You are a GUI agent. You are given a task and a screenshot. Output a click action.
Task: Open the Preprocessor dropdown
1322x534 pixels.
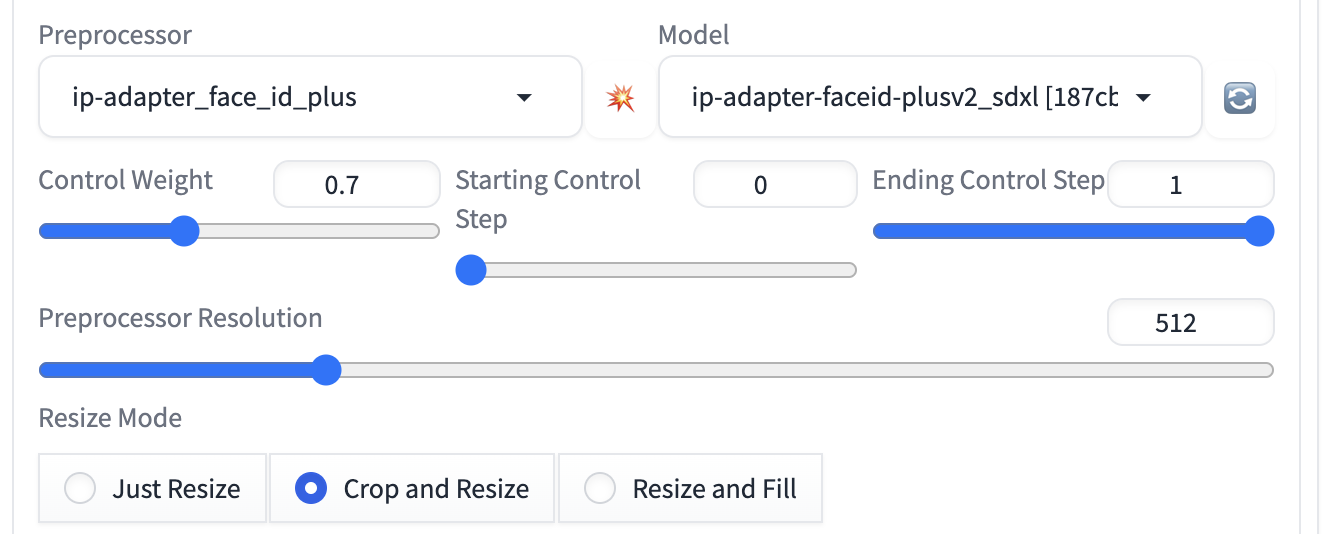pos(310,97)
